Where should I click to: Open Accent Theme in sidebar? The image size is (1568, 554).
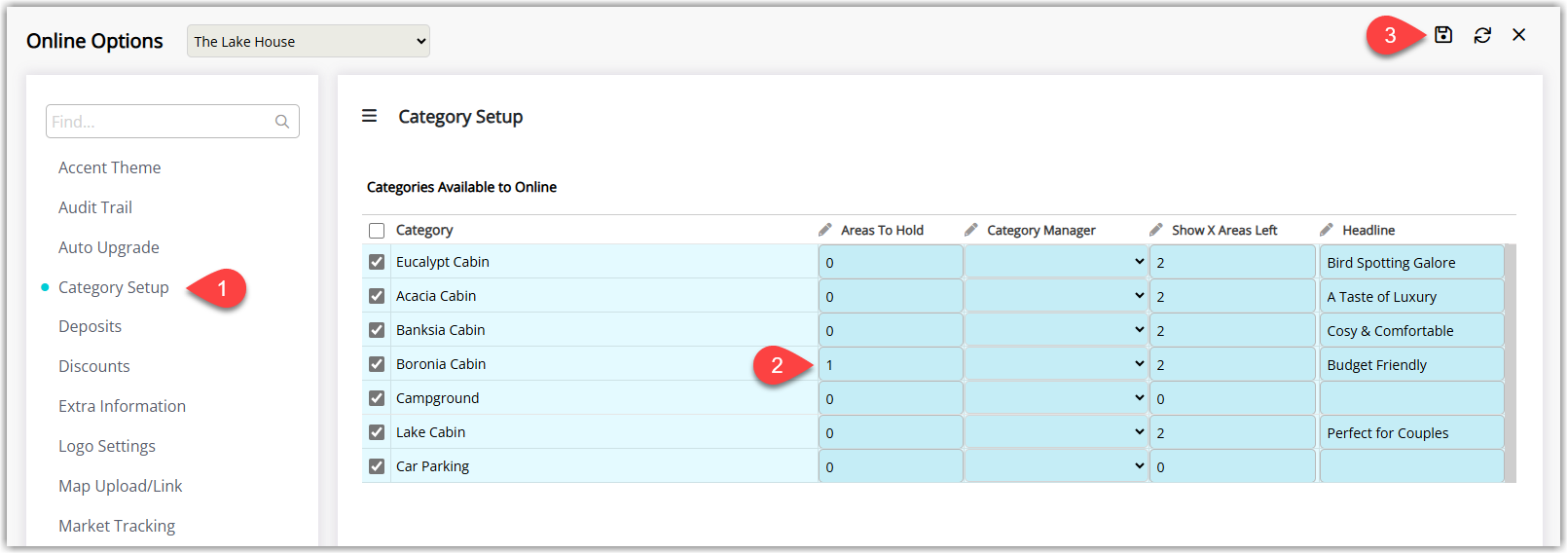[109, 167]
